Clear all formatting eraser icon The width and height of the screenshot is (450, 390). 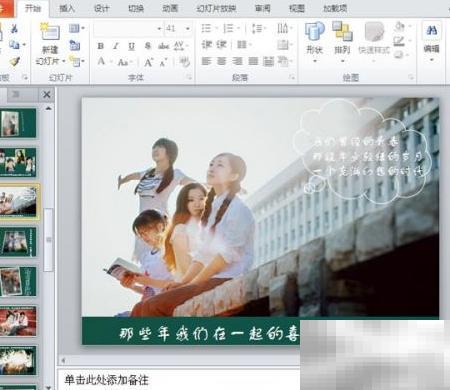(184, 62)
